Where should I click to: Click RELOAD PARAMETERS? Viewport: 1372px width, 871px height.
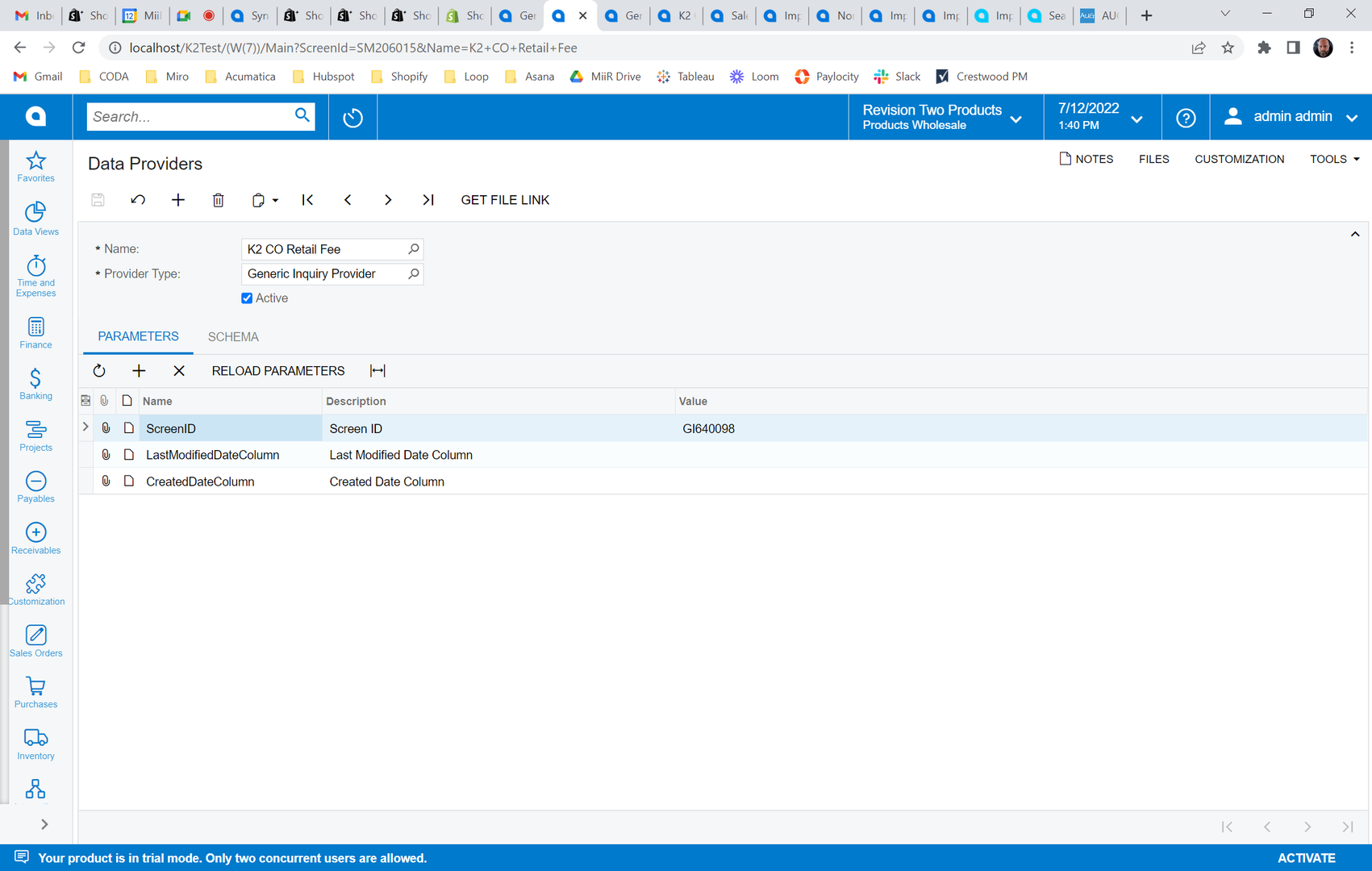pos(277,370)
